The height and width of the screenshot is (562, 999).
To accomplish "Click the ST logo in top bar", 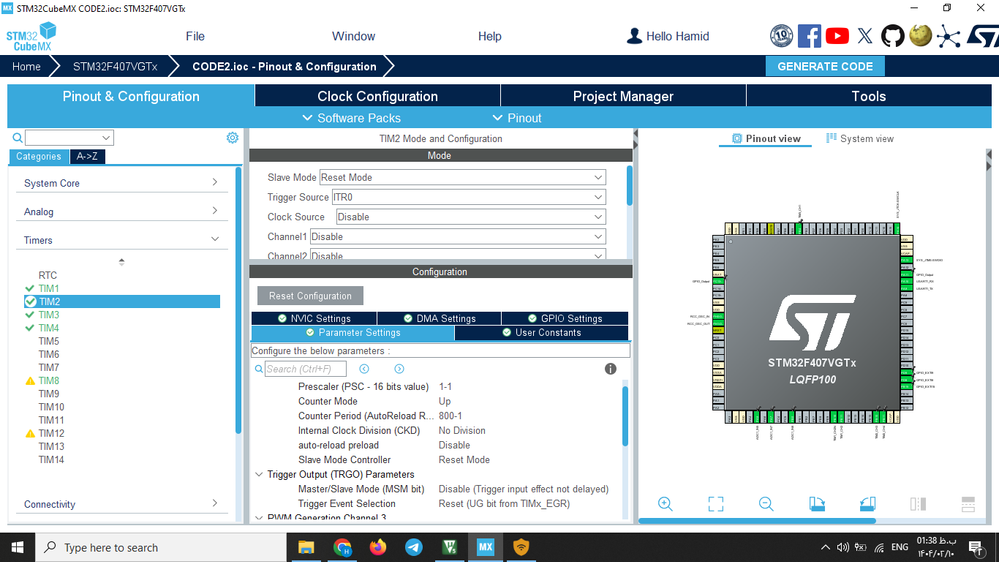I will coord(982,36).
